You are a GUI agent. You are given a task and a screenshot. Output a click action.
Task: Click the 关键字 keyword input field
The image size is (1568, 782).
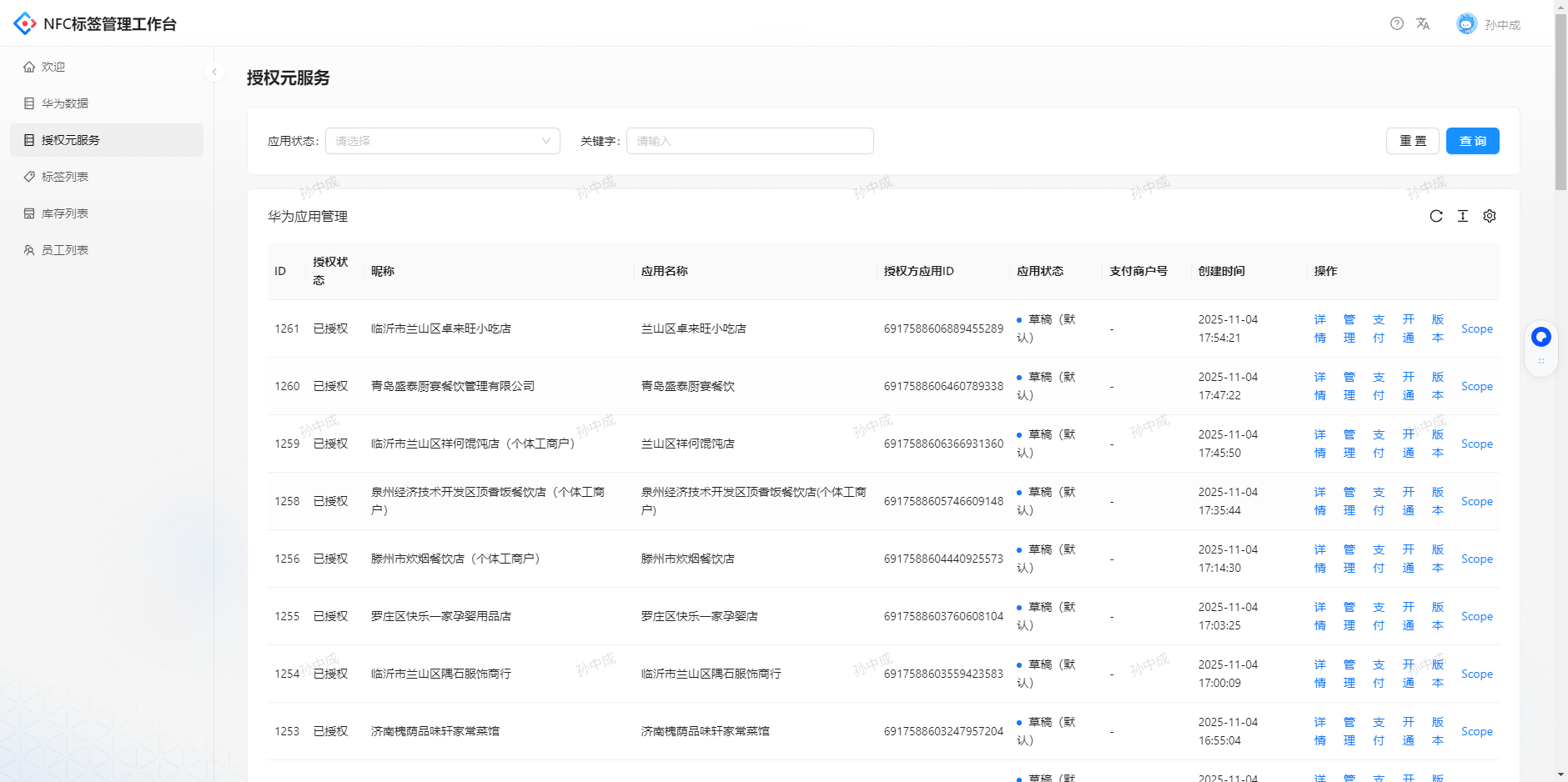749,140
